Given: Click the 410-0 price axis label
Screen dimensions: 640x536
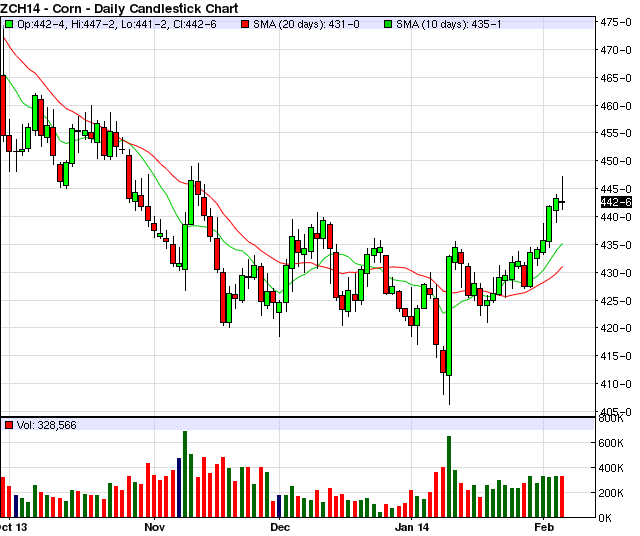Looking at the screenshot, I should [x=616, y=384].
